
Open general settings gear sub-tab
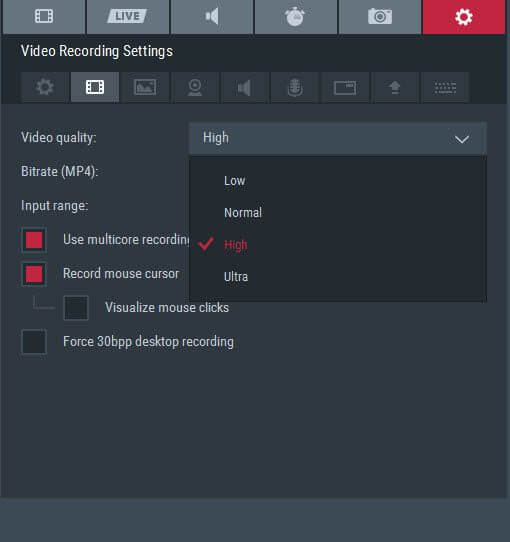(x=45, y=87)
